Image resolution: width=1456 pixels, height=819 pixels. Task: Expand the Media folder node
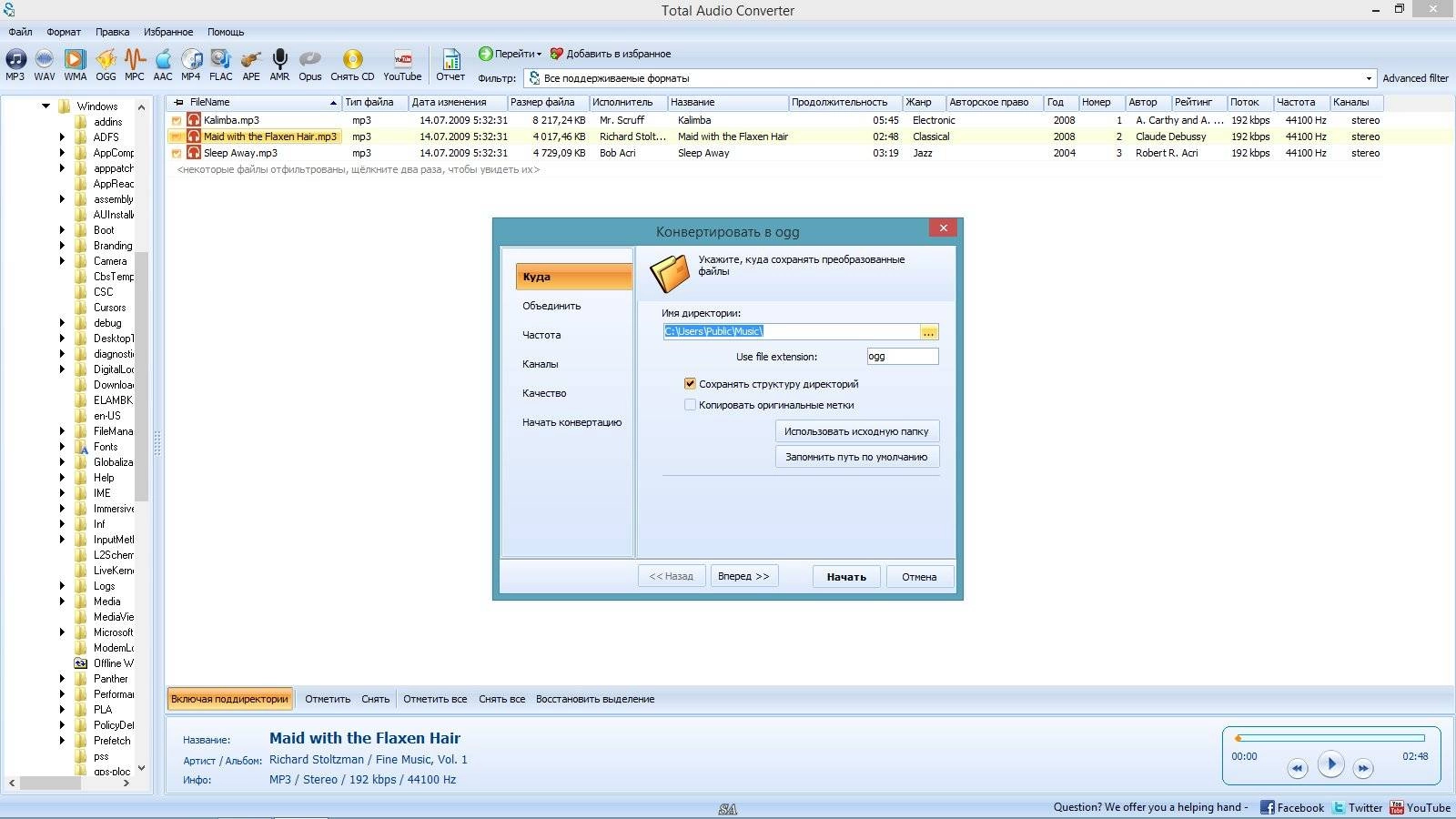click(x=62, y=602)
